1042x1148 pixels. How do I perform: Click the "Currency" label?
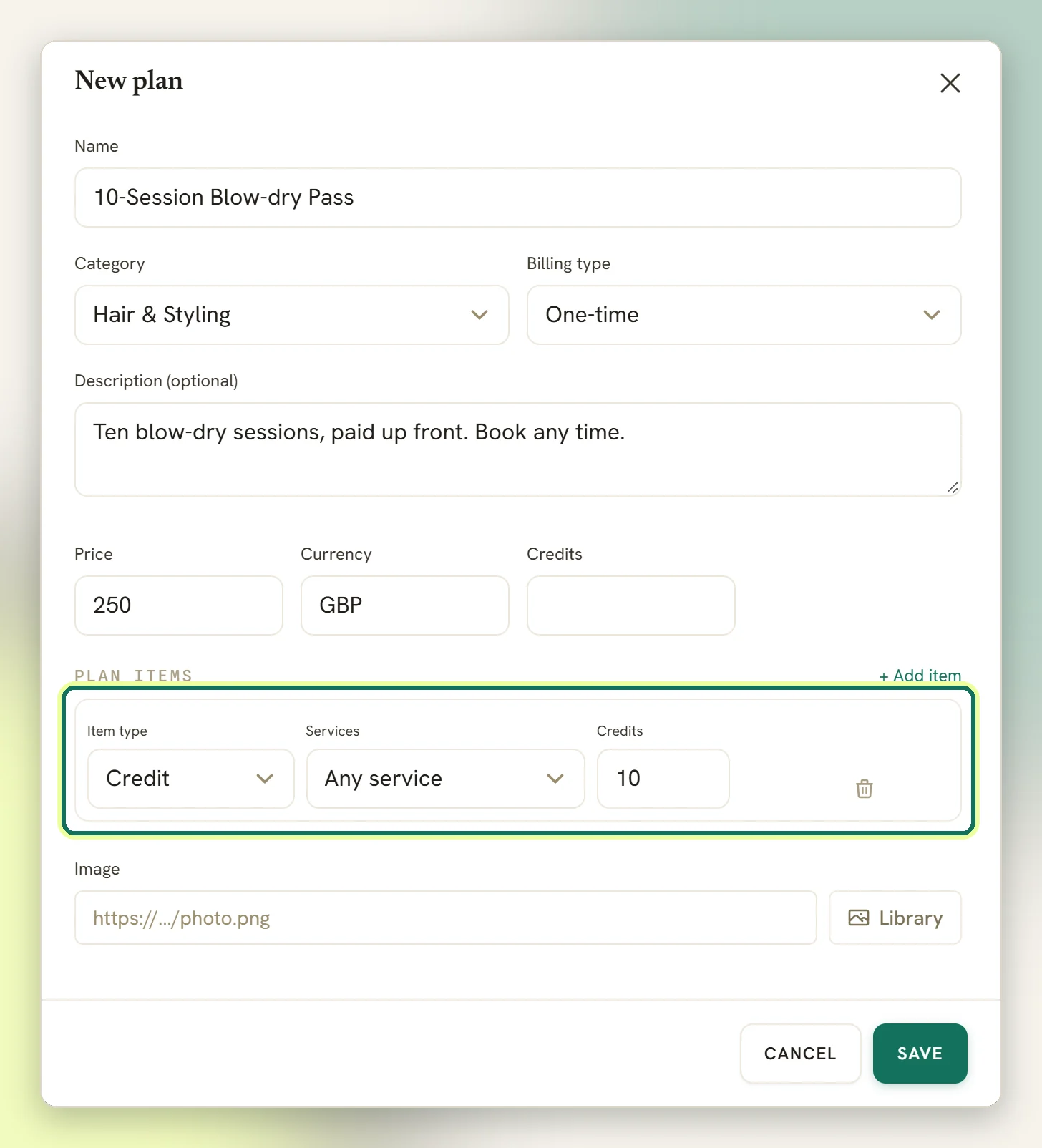[x=336, y=554]
